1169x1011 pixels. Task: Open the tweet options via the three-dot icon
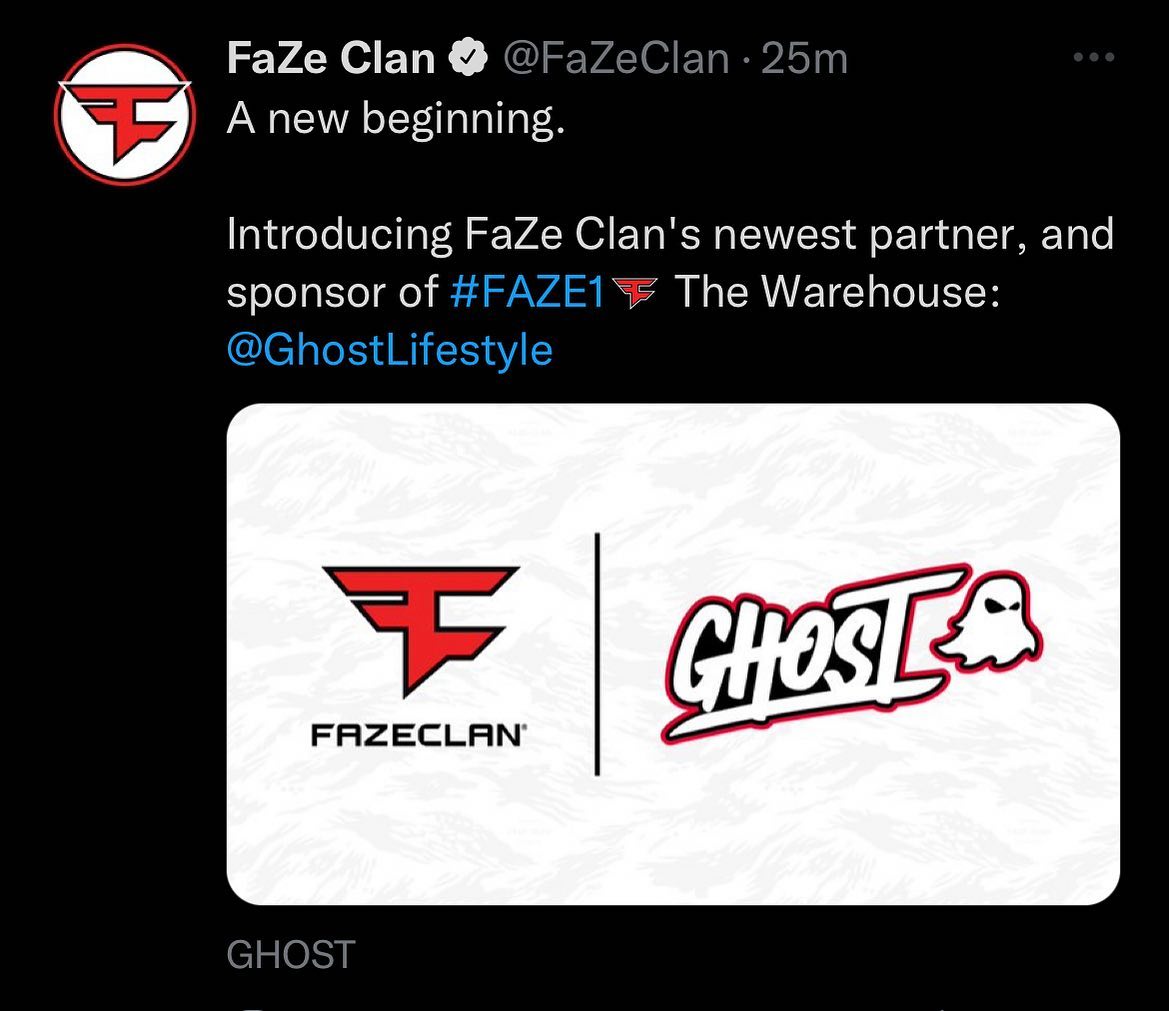coord(1093,59)
